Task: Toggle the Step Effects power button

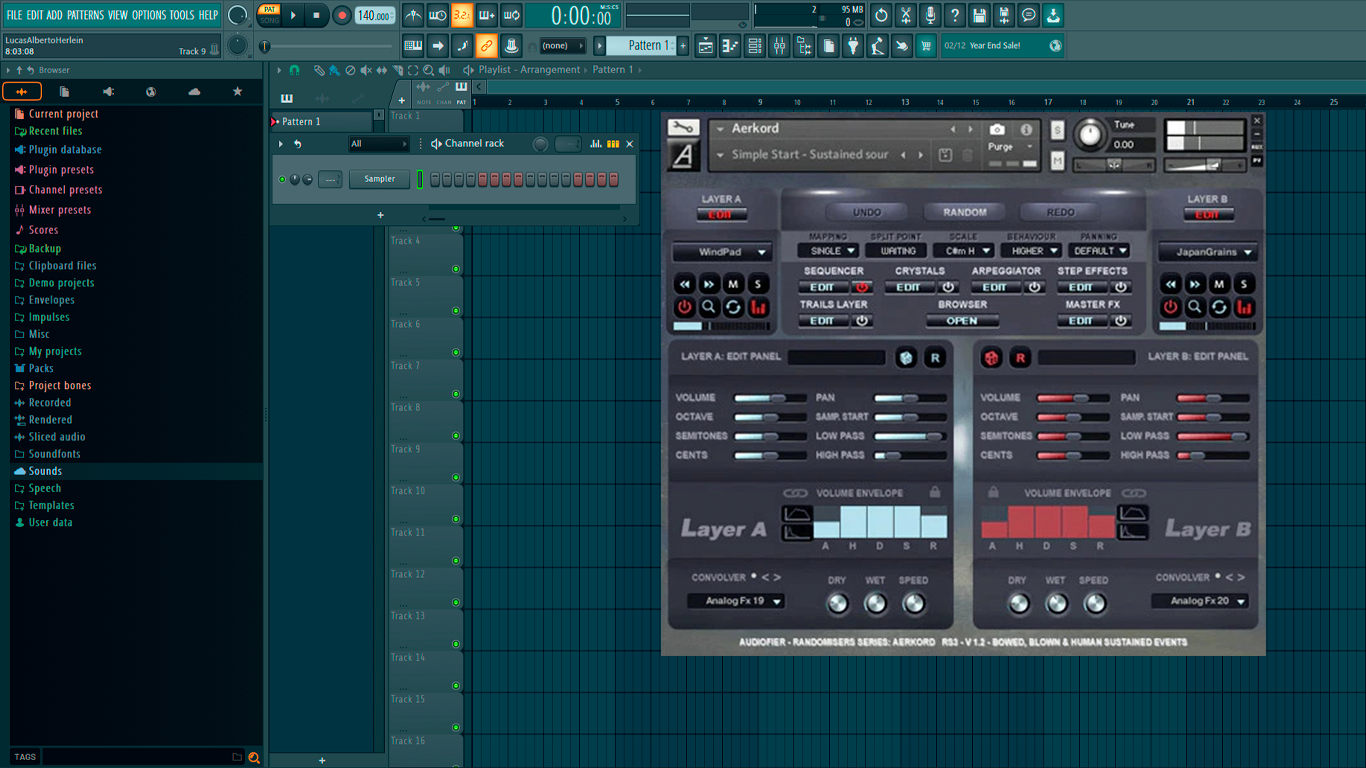Action: pyautogui.click(x=1121, y=287)
